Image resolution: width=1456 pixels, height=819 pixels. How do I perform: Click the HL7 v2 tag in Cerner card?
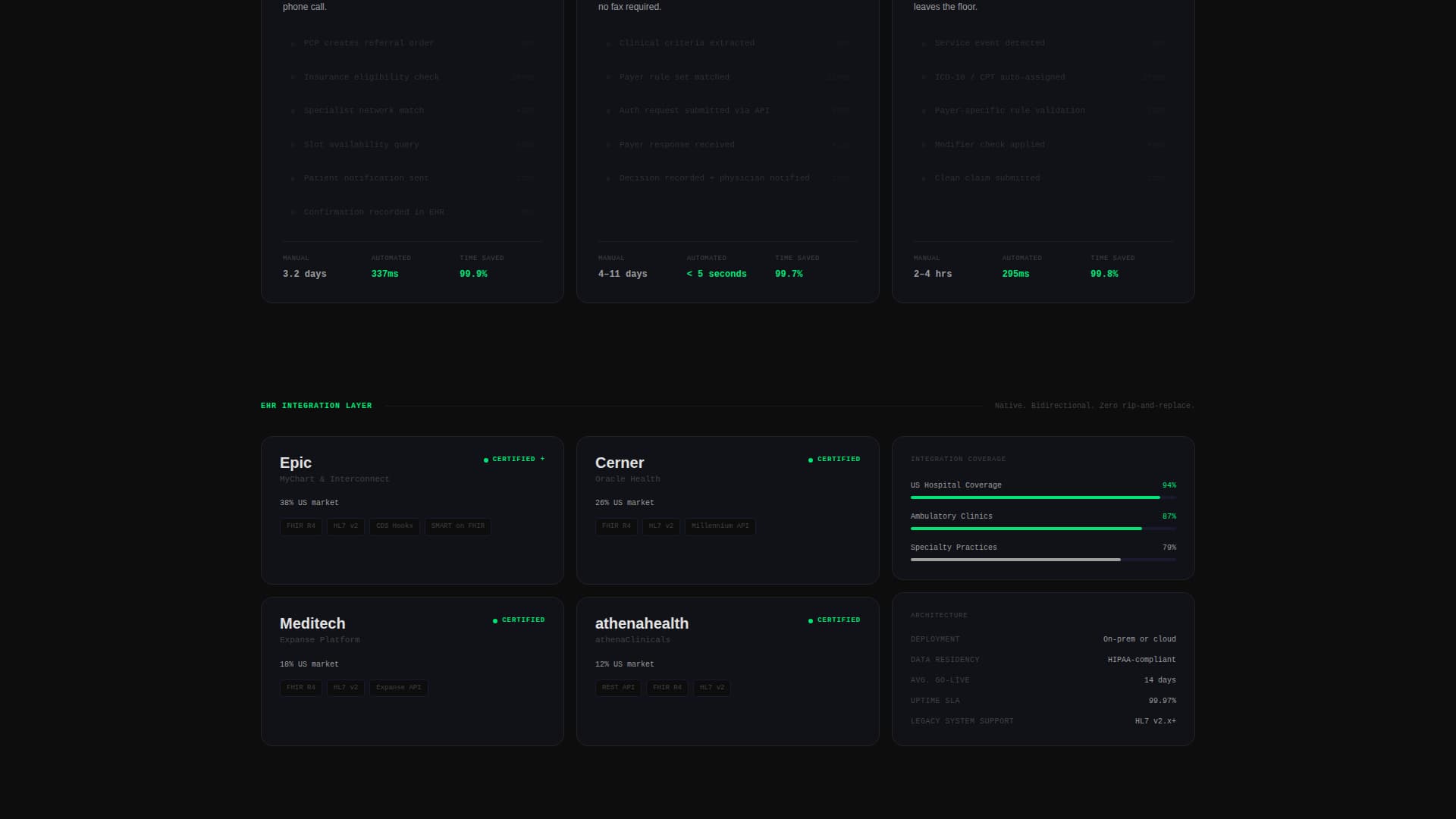661,526
